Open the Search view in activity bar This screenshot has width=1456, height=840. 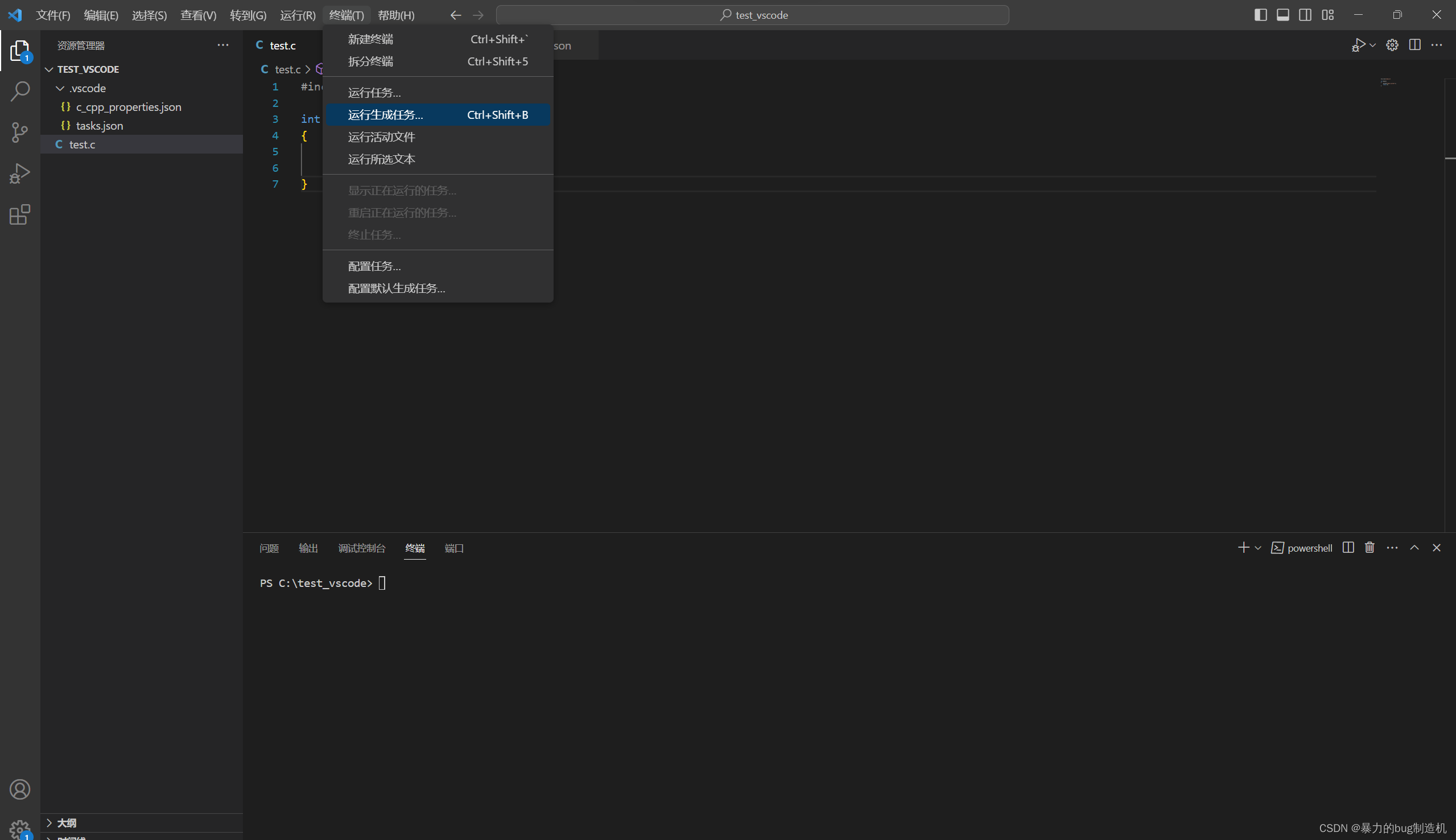click(x=19, y=91)
